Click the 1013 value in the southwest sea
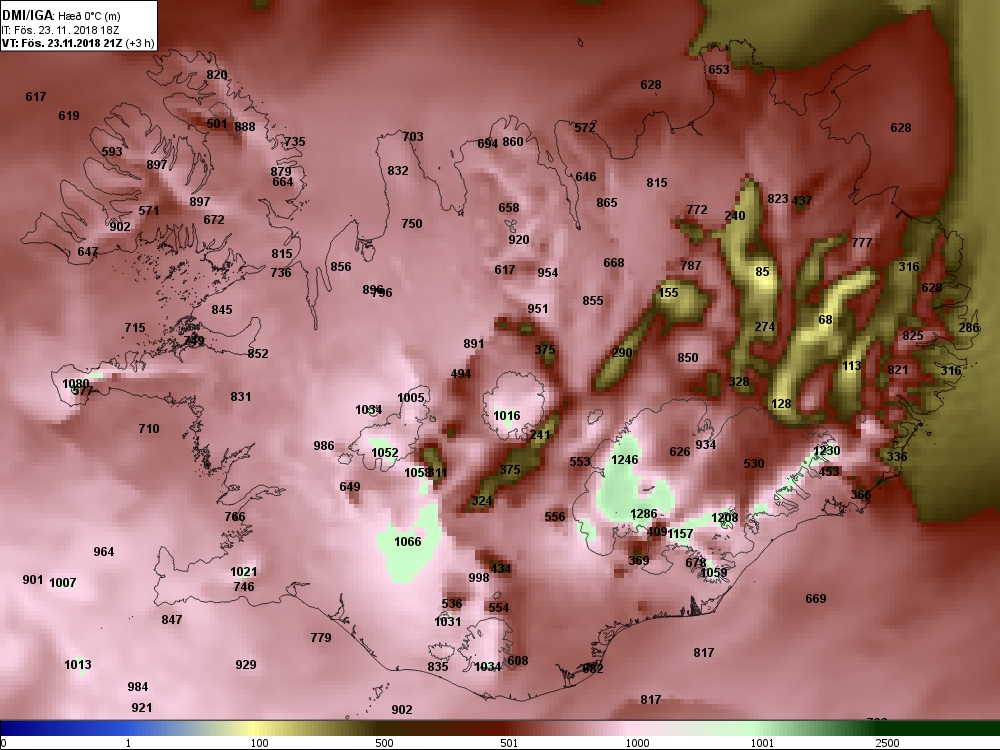The image size is (1000, 750). click(78, 665)
